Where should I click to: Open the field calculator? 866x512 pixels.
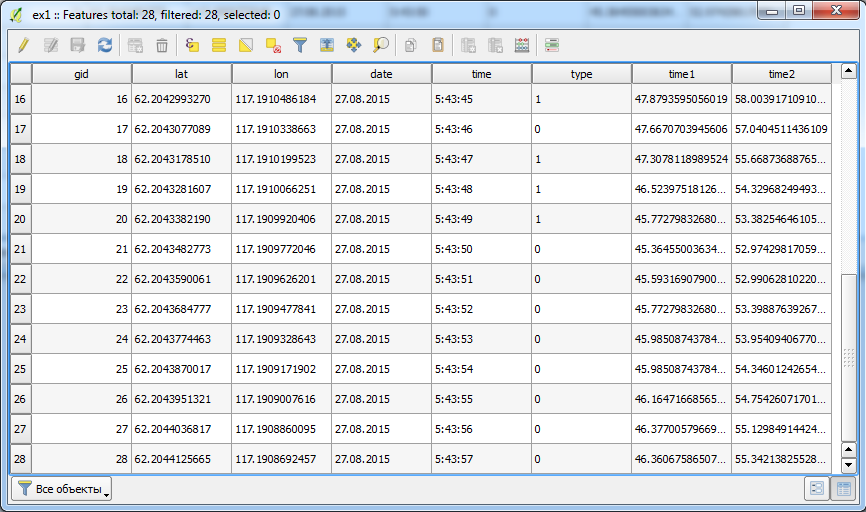521,45
